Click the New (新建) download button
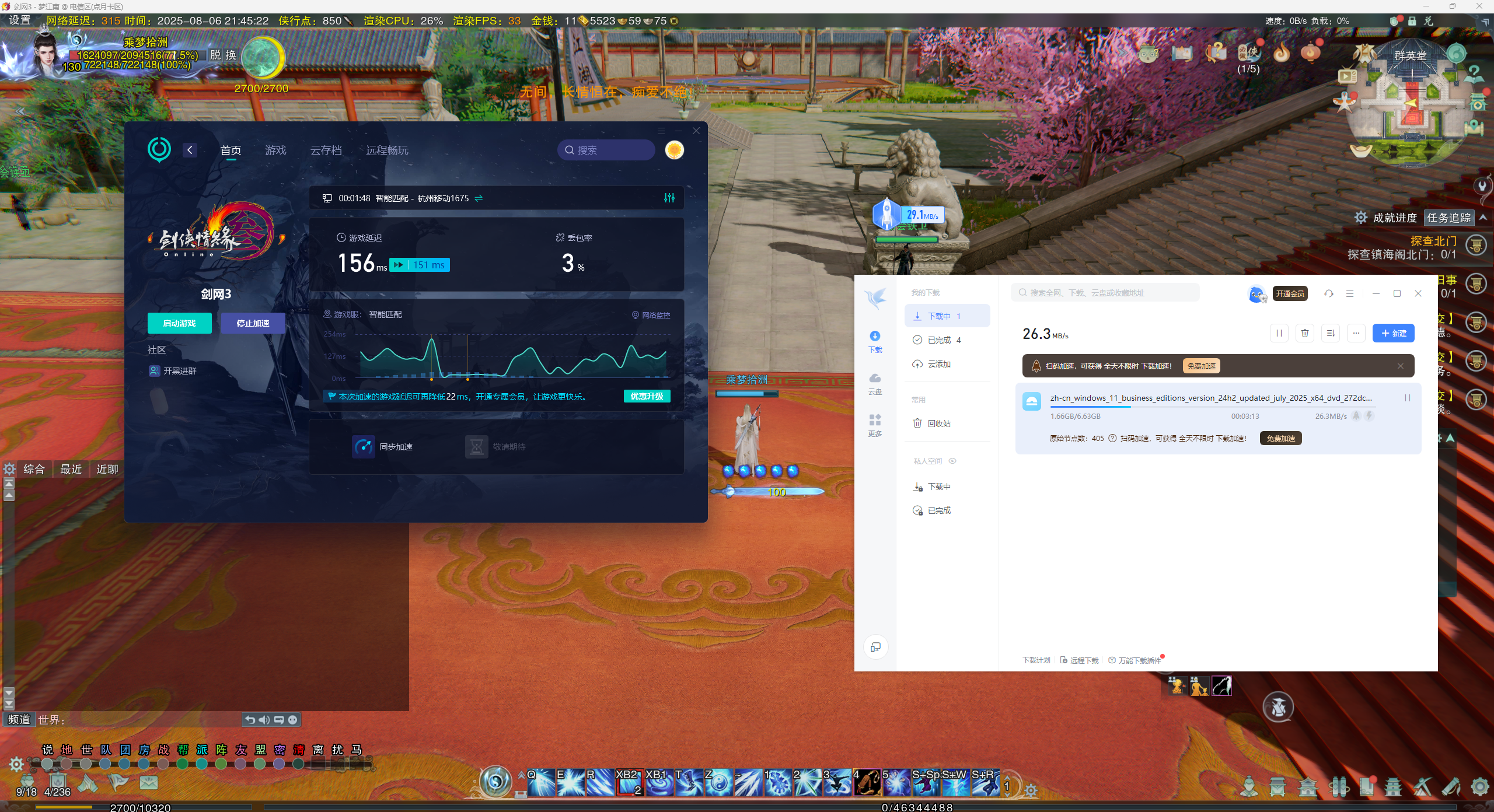1494x812 pixels. click(x=1393, y=333)
